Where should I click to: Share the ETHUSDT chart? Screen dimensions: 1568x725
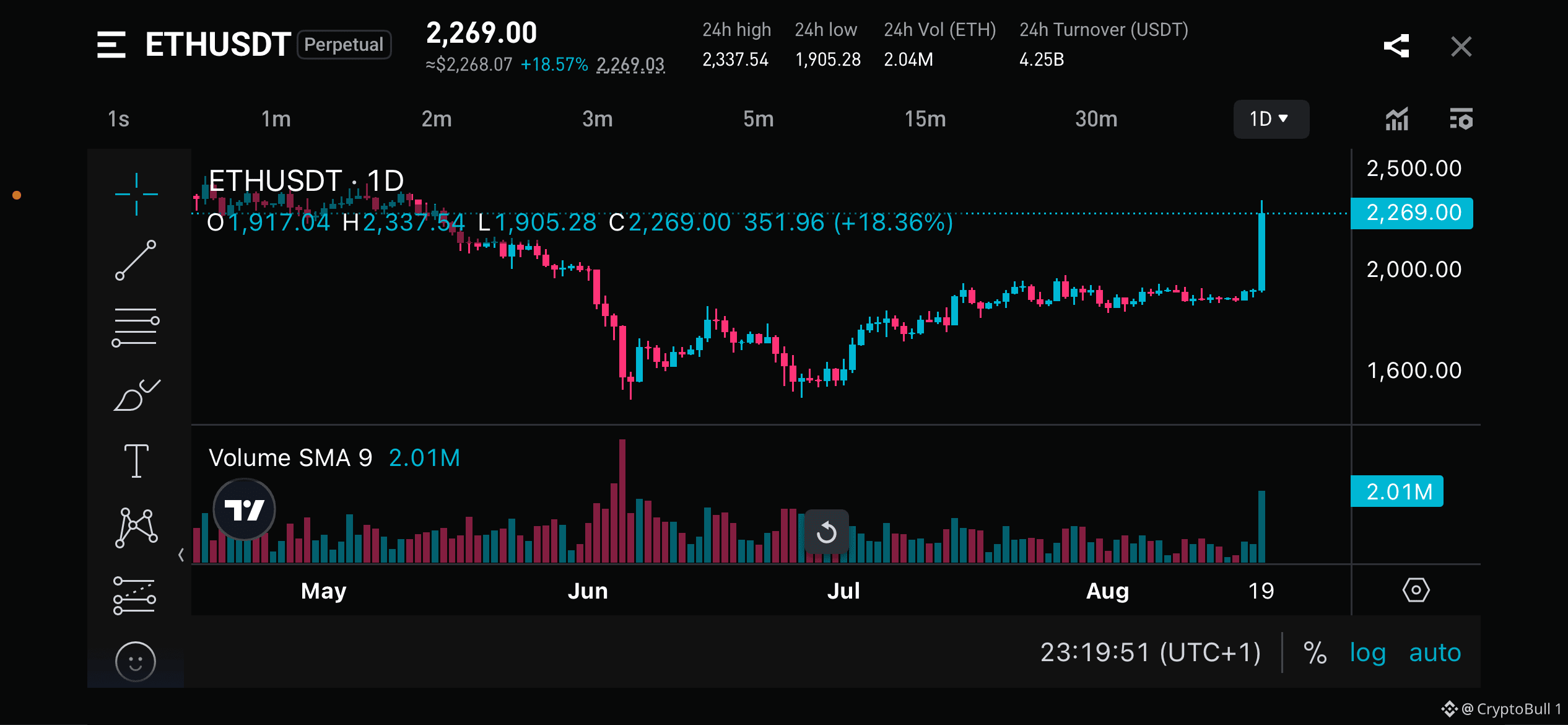(1396, 46)
